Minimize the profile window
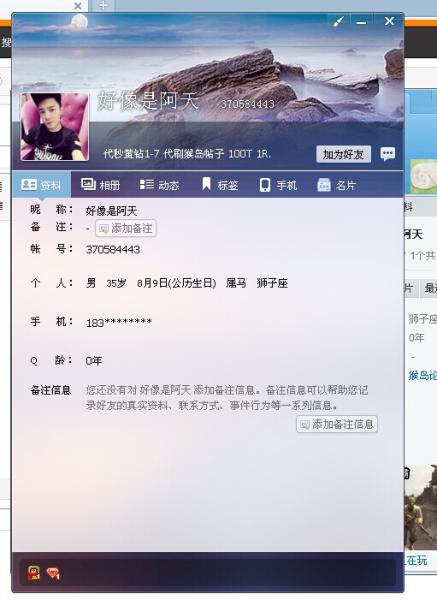The width and height of the screenshot is (437, 600). (x=361, y=21)
